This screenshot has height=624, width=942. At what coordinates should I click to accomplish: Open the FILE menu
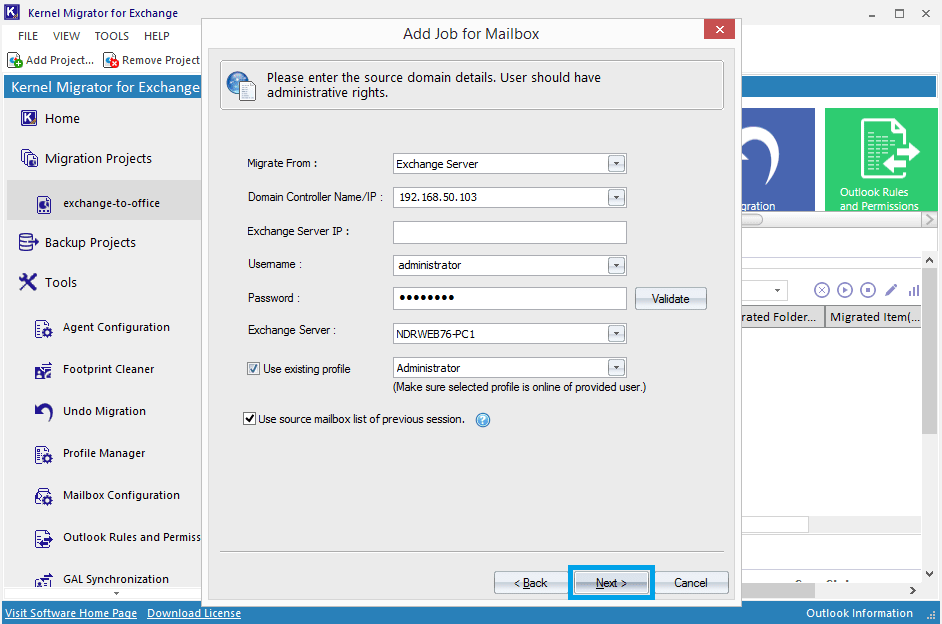click(28, 36)
